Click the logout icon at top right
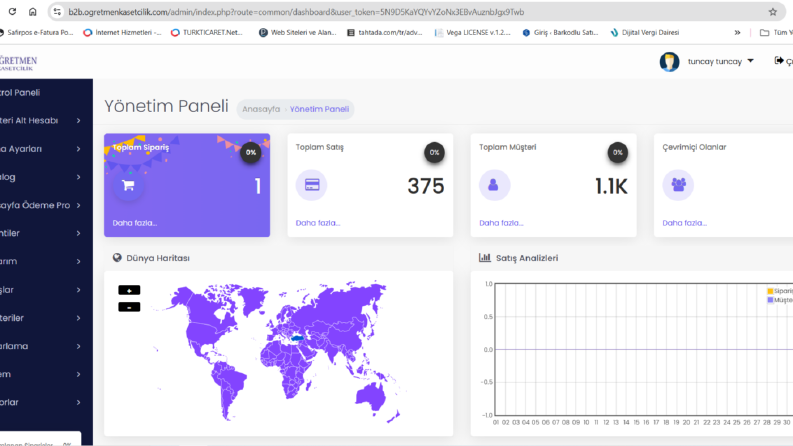 (x=779, y=61)
